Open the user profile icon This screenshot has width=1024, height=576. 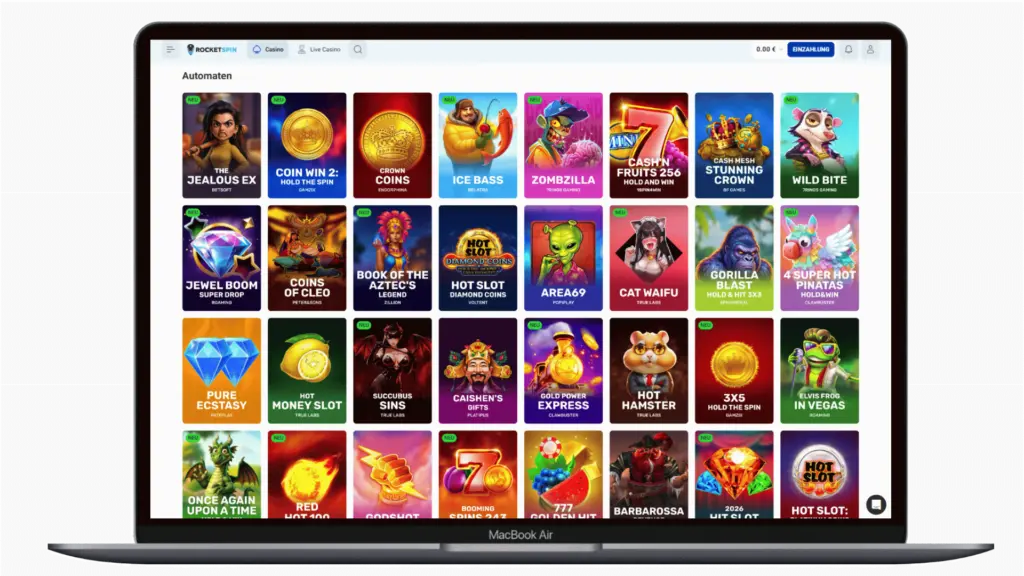(x=870, y=50)
